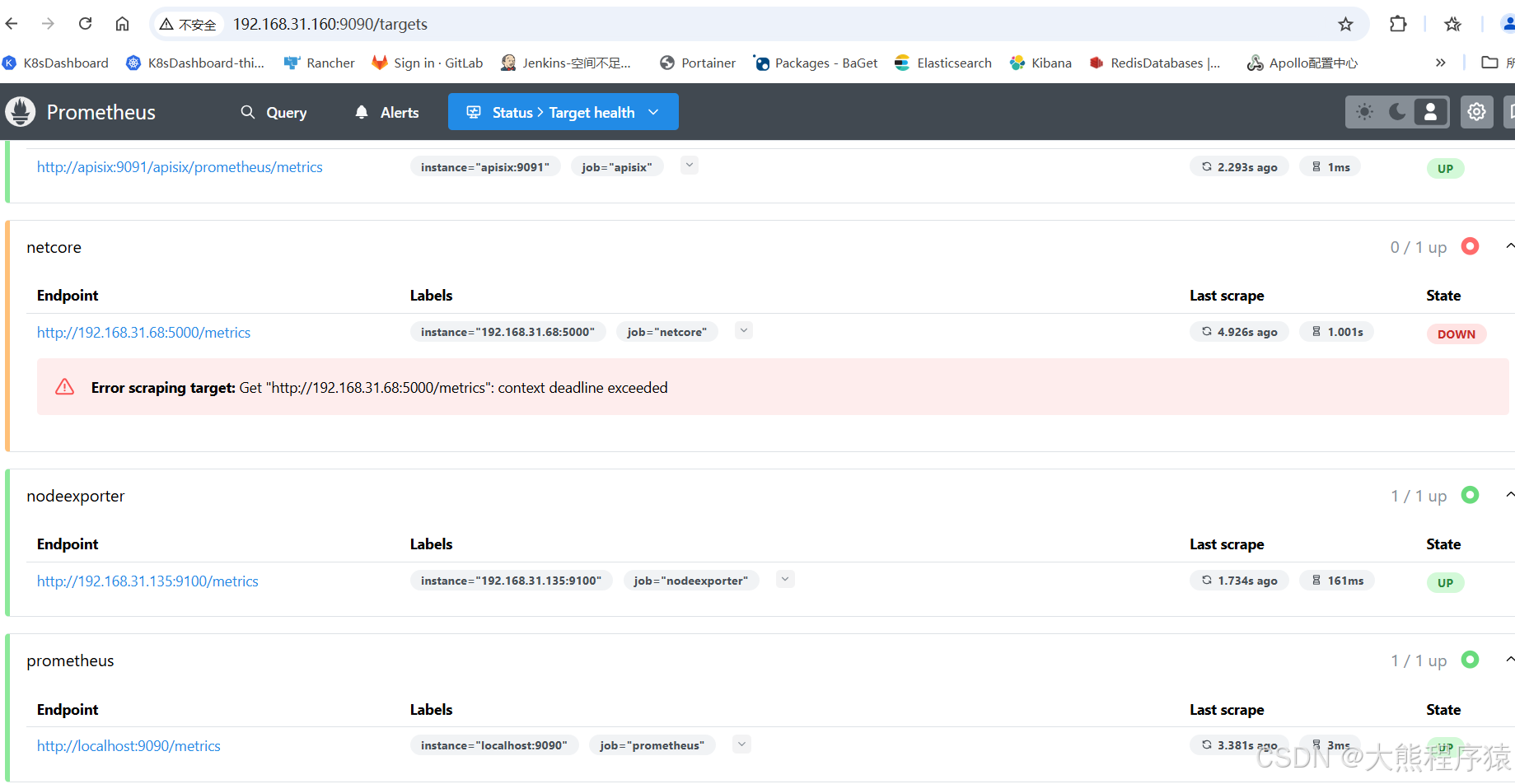Open Jenkins bookmark
This screenshot has height=784, width=1515.
pyautogui.click(x=566, y=63)
